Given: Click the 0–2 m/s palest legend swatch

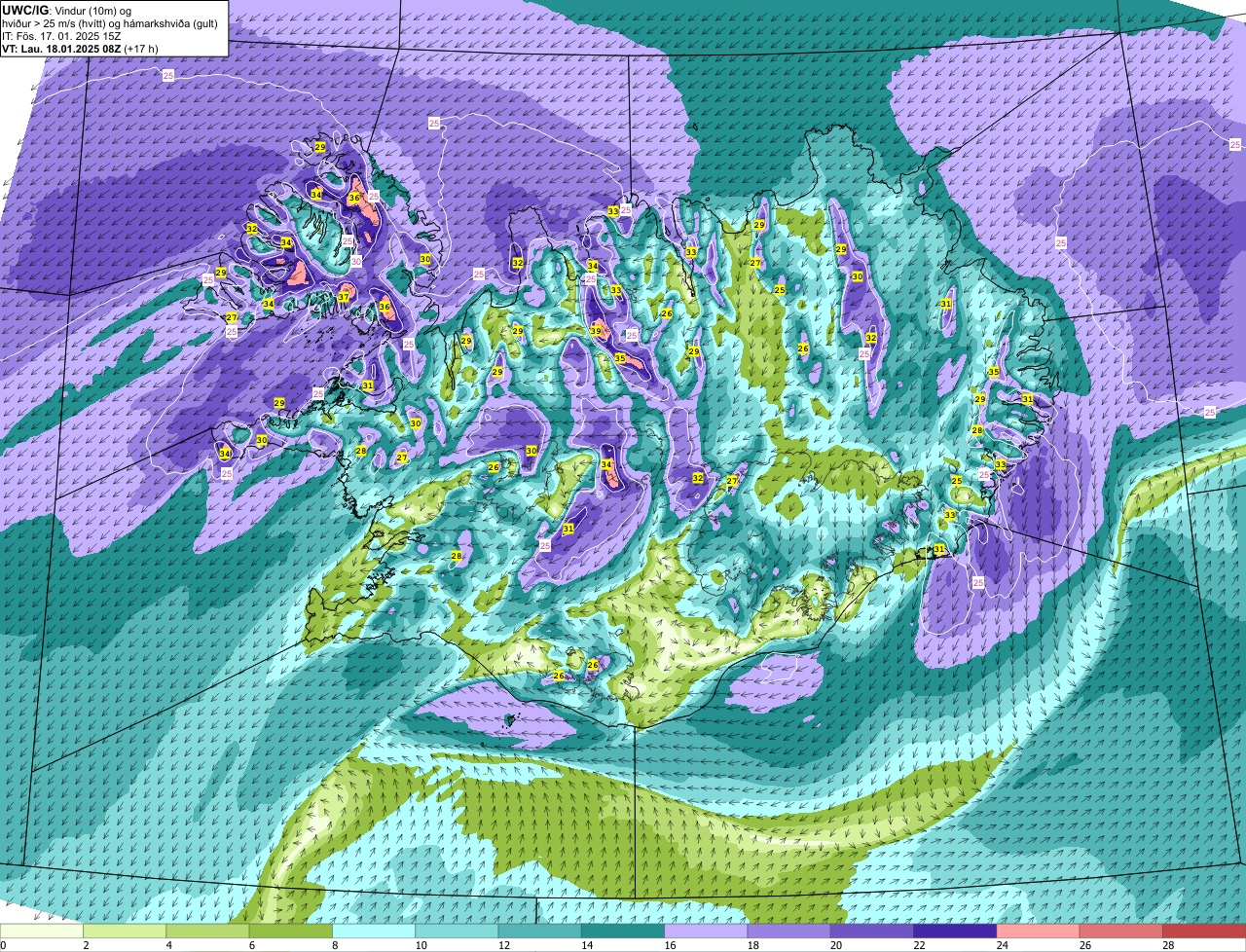Looking at the screenshot, I should click(42, 931).
